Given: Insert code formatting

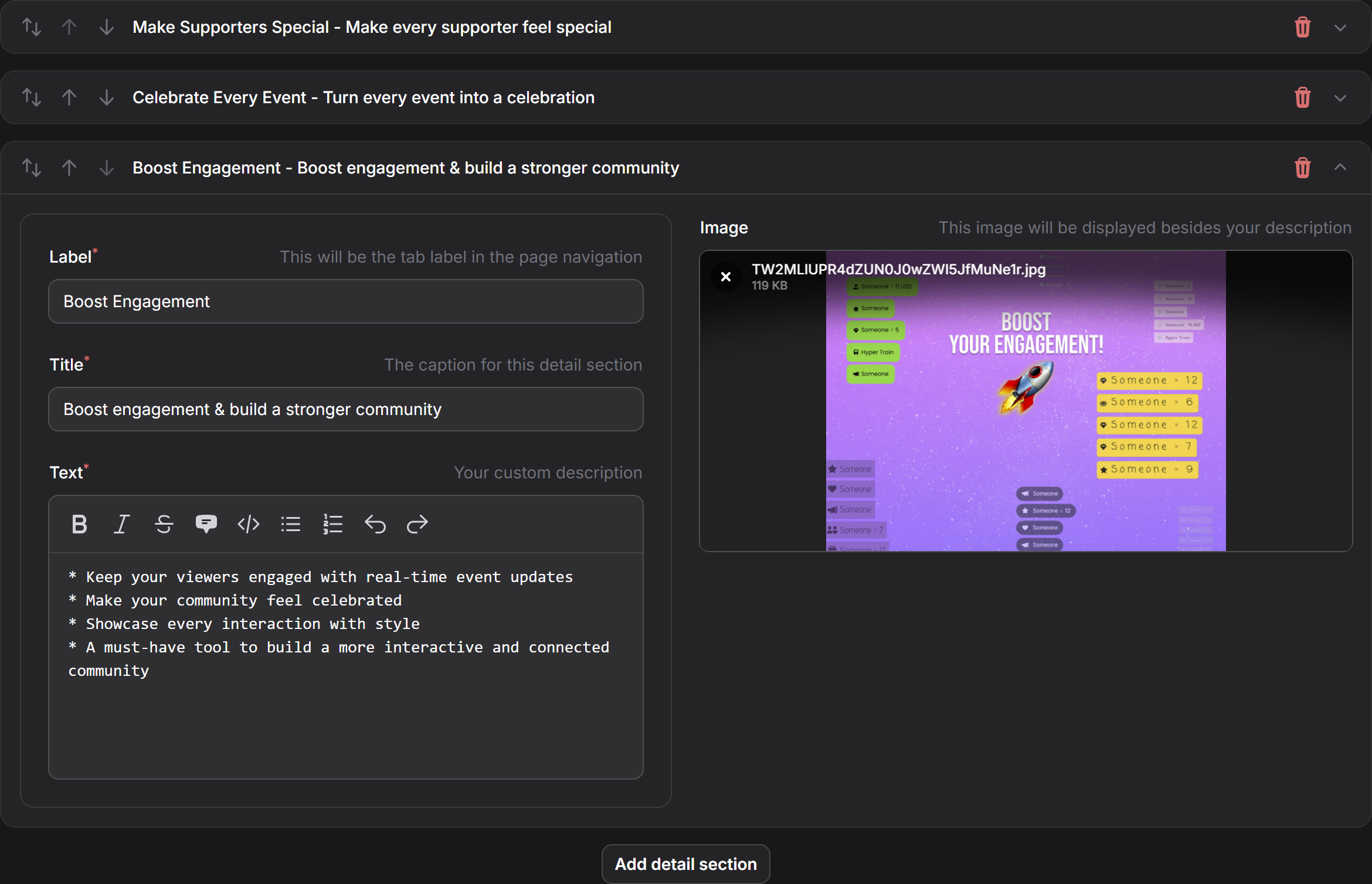Looking at the screenshot, I should [x=248, y=523].
